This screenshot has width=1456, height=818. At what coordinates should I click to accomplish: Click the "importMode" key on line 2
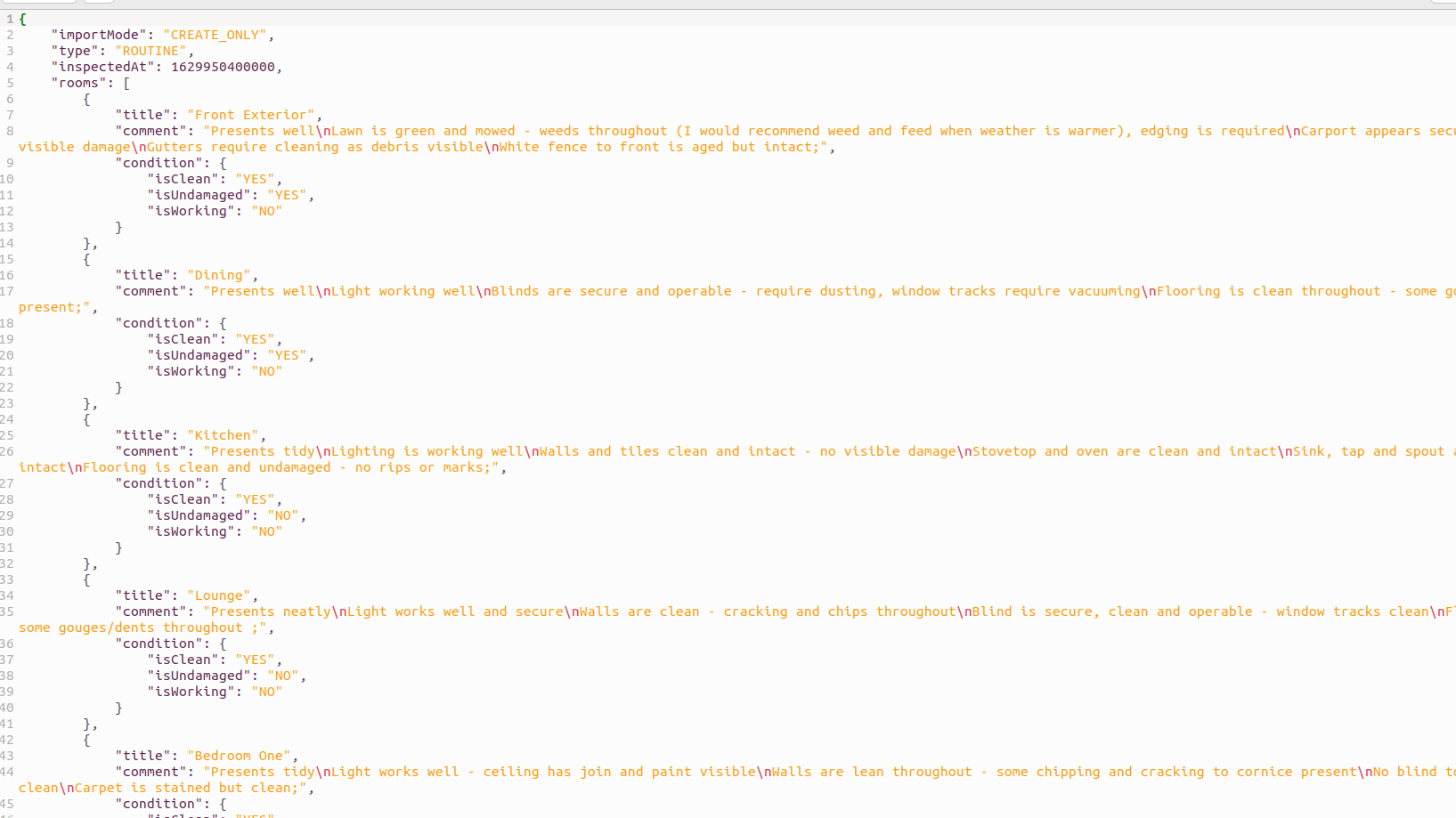pyautogui.click(x=98, y=35)
